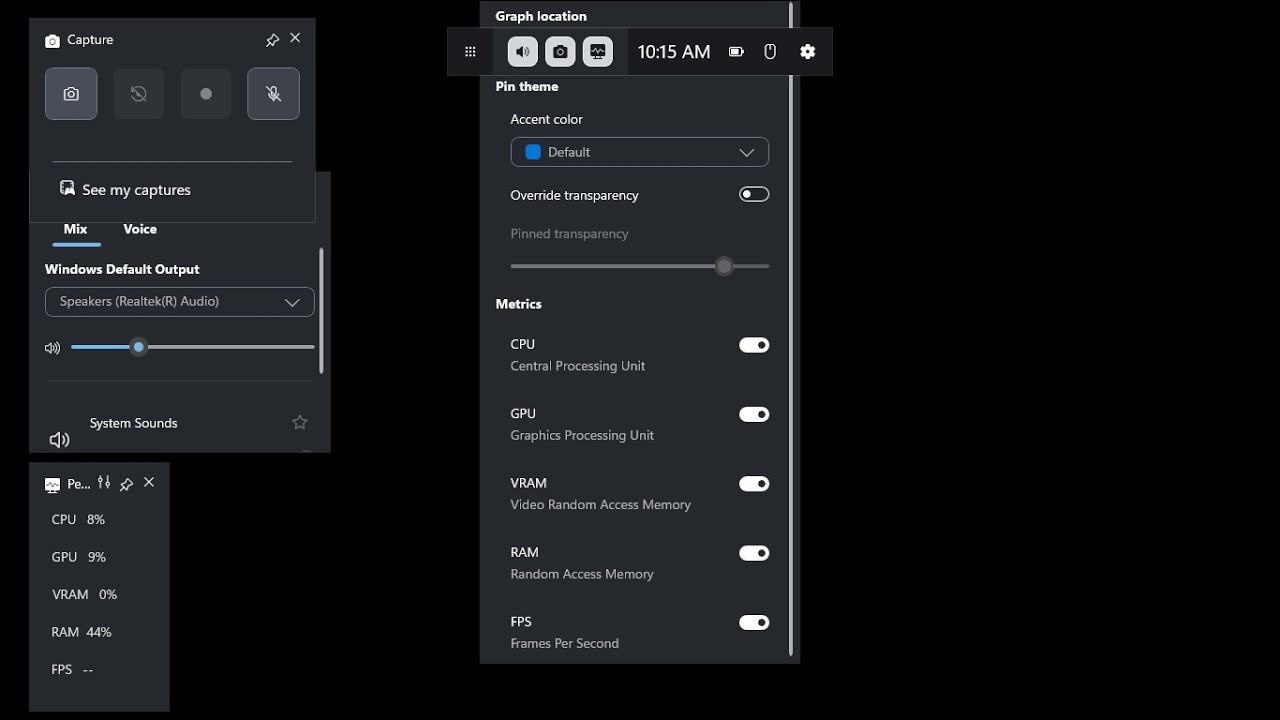Viewport: 1280px width, 720px height.
Task: Select the GPU 9% metric
Action: (78, 557)
